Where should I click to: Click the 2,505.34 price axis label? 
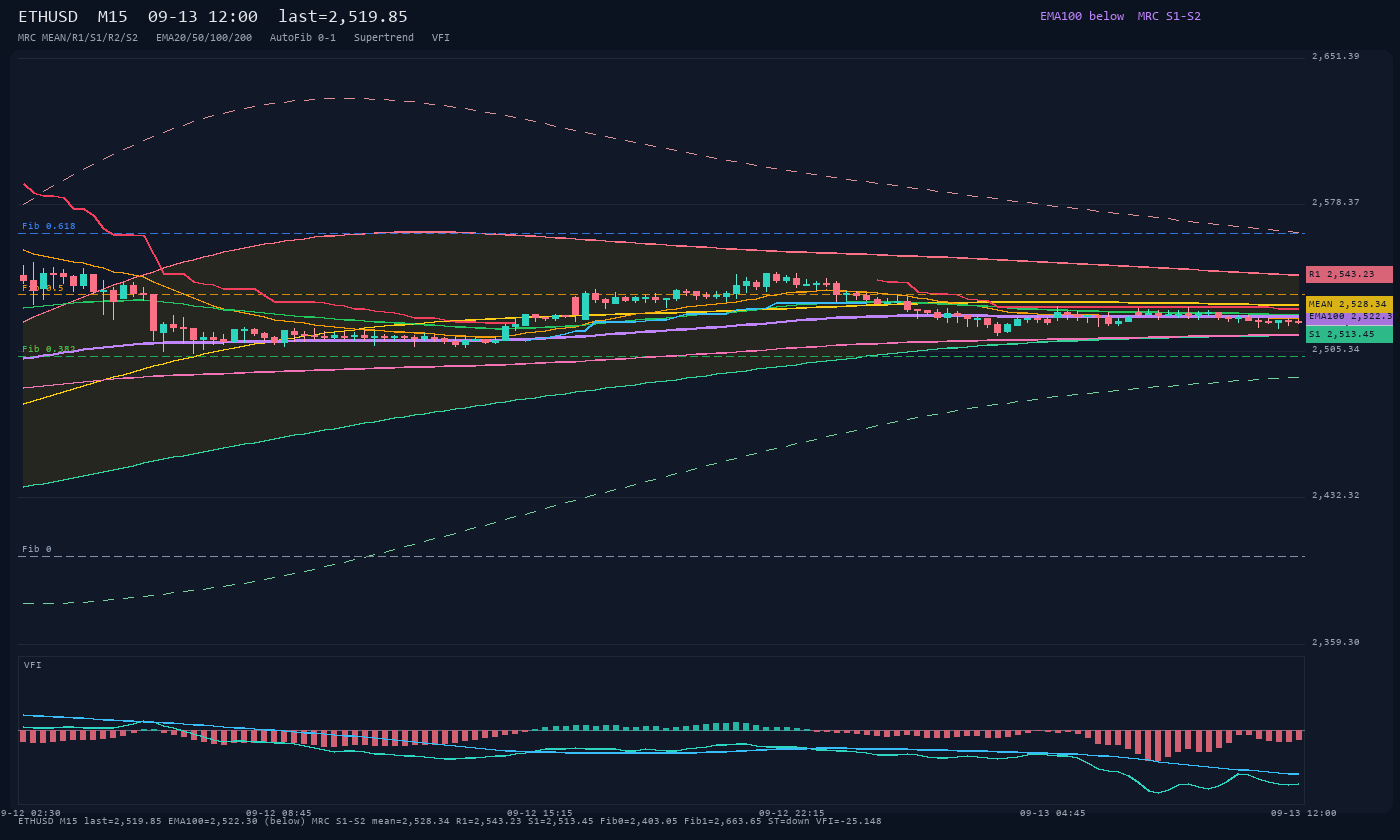pyautogui.click(x=1336, y=349)
